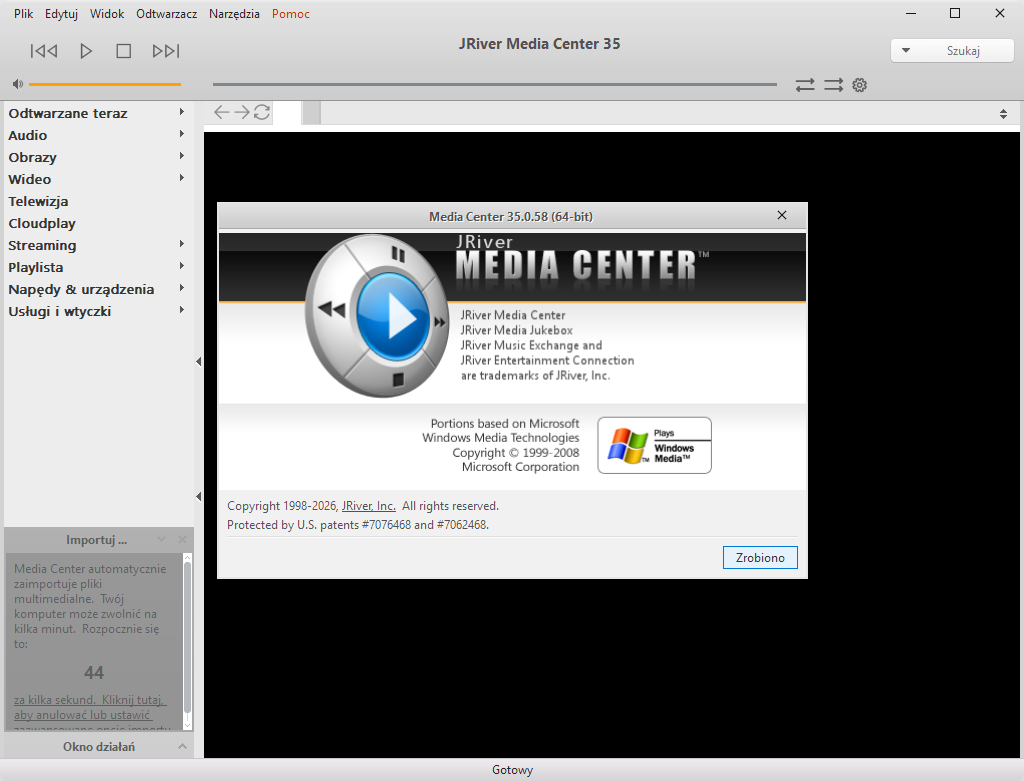Click the Plays Windows Media logo
The height and width of the screenshot is (781, 1024).
[654, 445]
